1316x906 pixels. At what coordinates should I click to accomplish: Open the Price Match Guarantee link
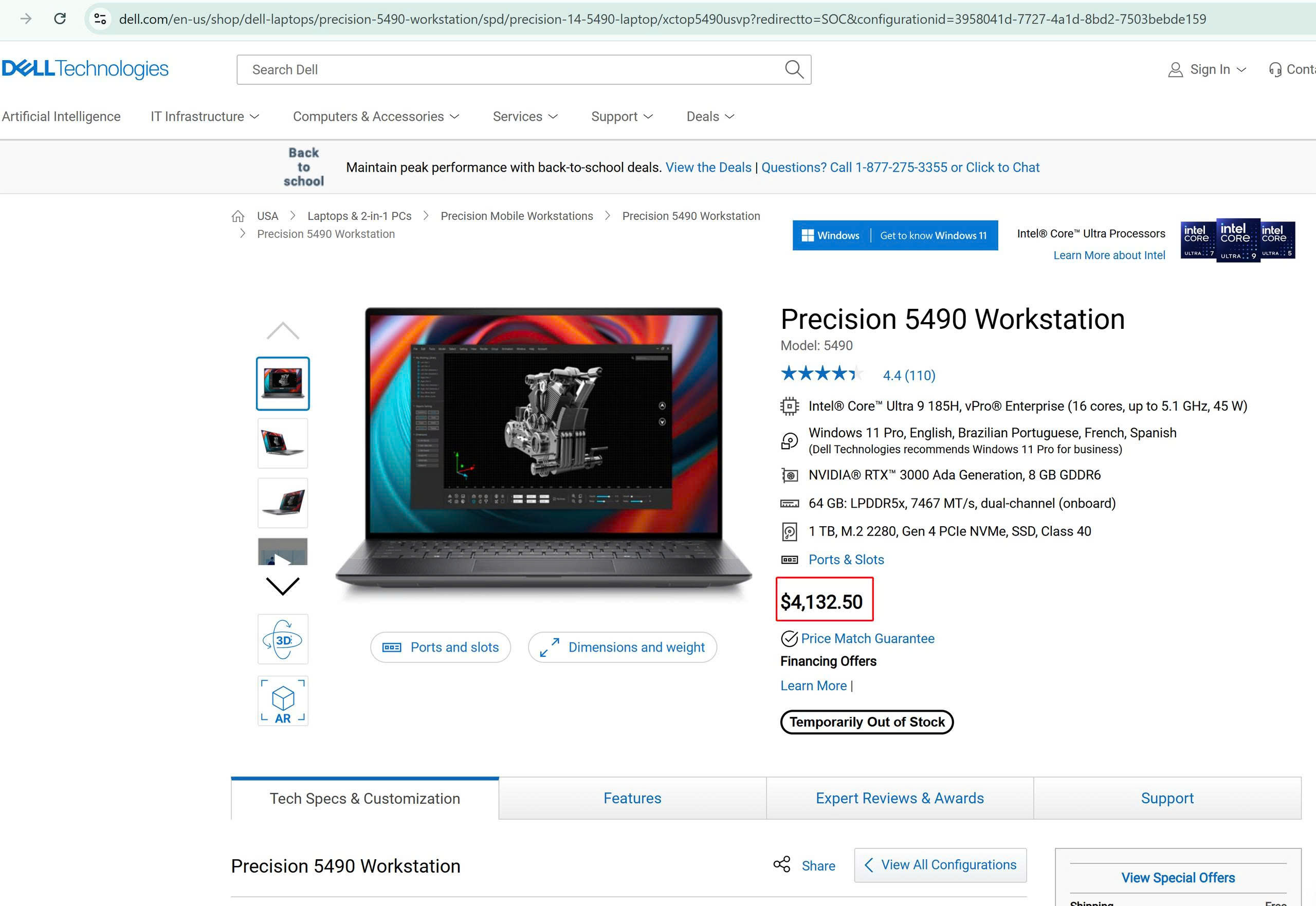pyautogui.click(x=868, y=639)
